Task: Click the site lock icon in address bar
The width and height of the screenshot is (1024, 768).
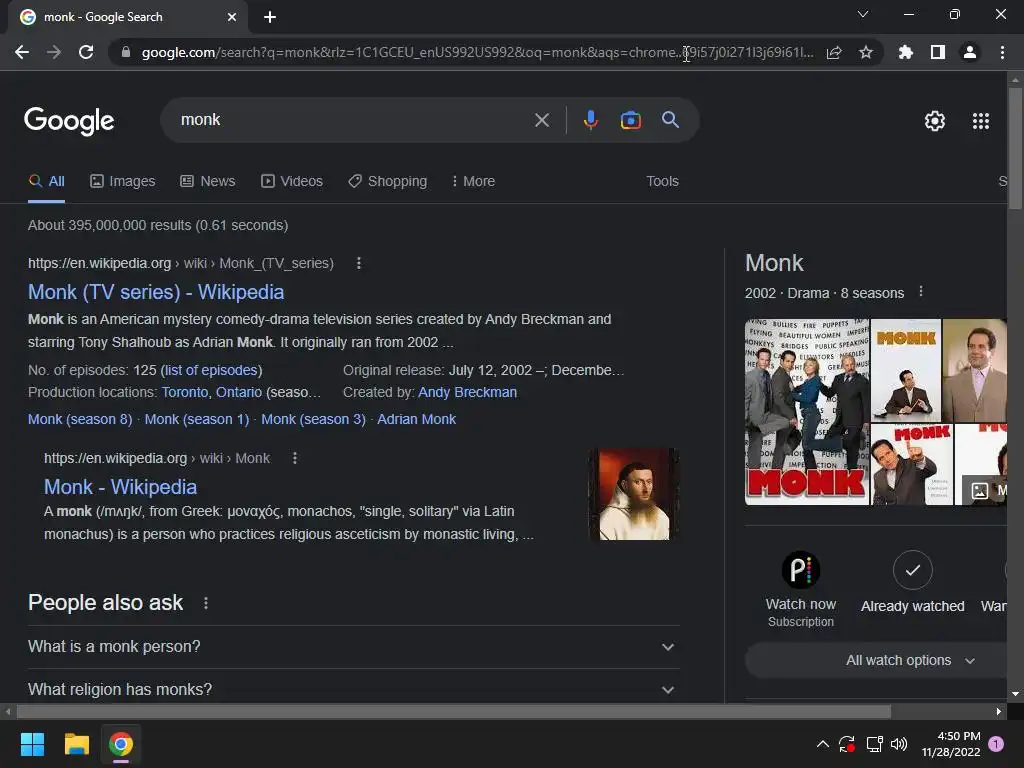Action: click(126, 52)
